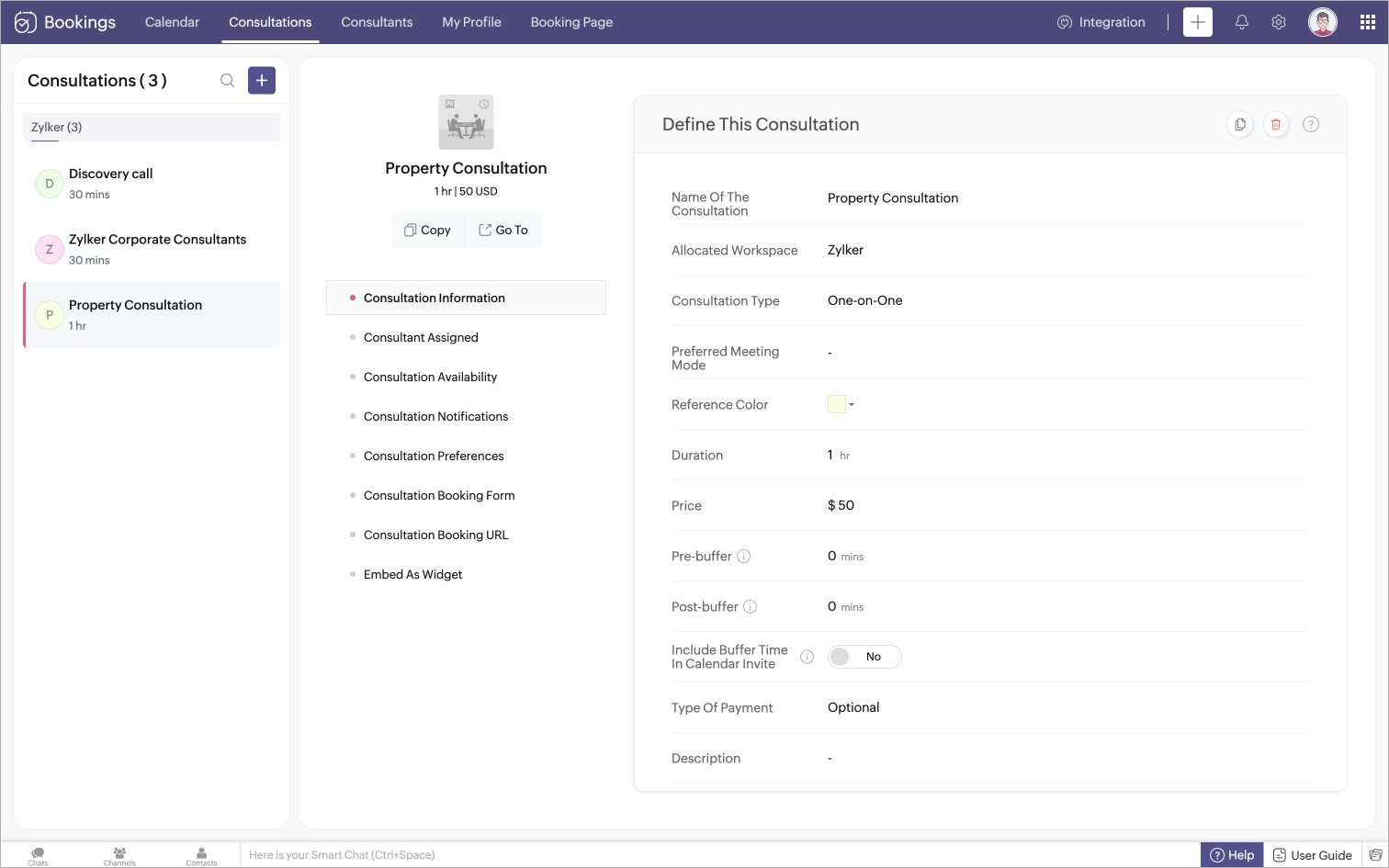The width and height of the screenshot is (1389, 868).
Task: Select Discovery call in consultations list
Action: 152,184
